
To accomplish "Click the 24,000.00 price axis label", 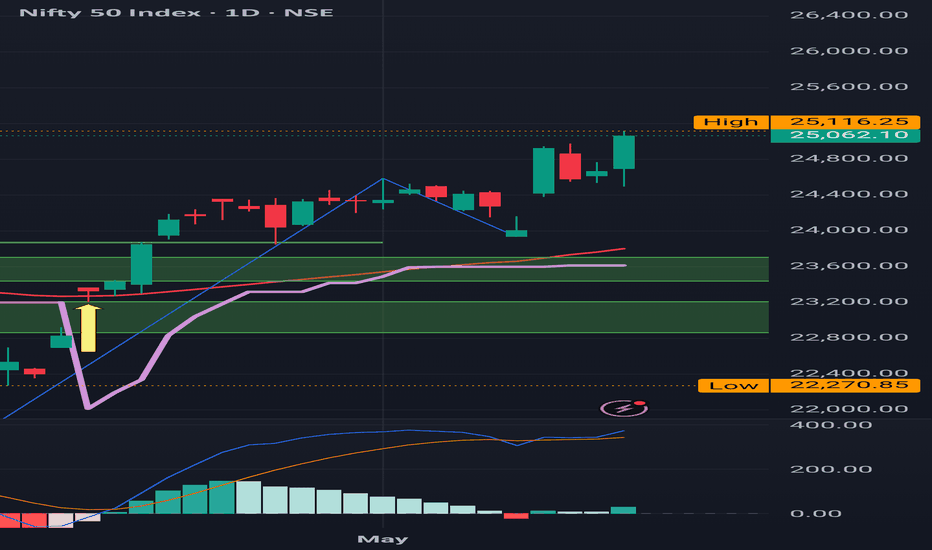I will 849,230.
